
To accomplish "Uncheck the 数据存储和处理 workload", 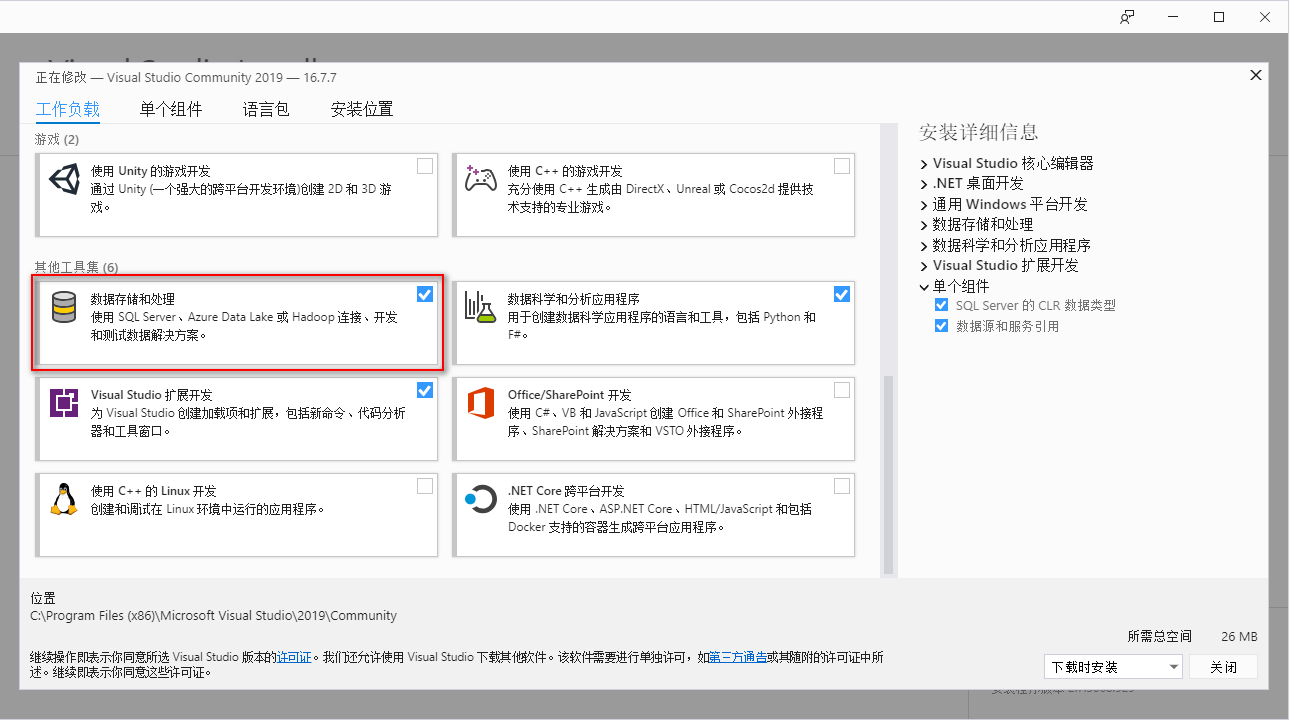I will coord(425,294).
